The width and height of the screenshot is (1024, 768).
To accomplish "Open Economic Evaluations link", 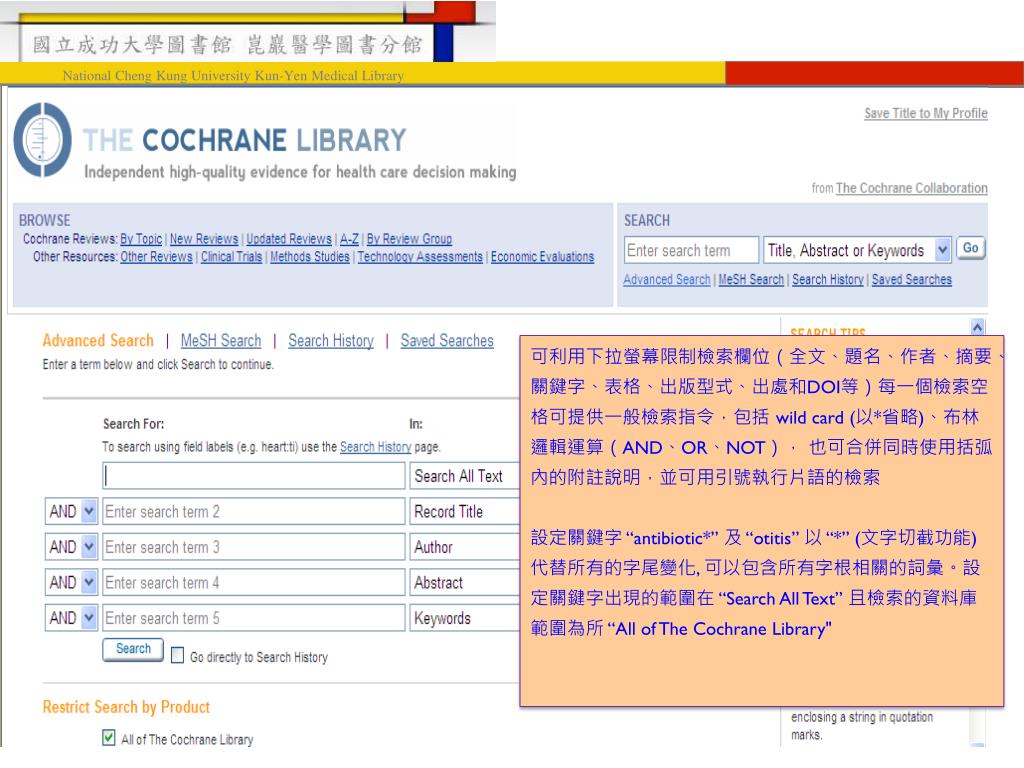I will [542, 257].
